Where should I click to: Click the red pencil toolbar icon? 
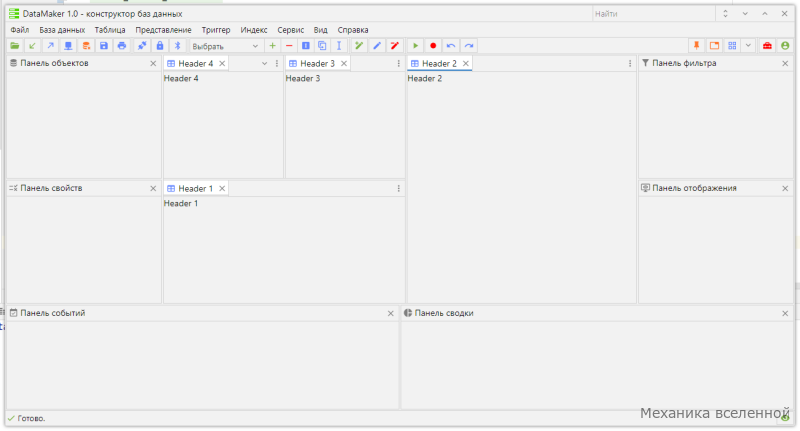[394, 46]
